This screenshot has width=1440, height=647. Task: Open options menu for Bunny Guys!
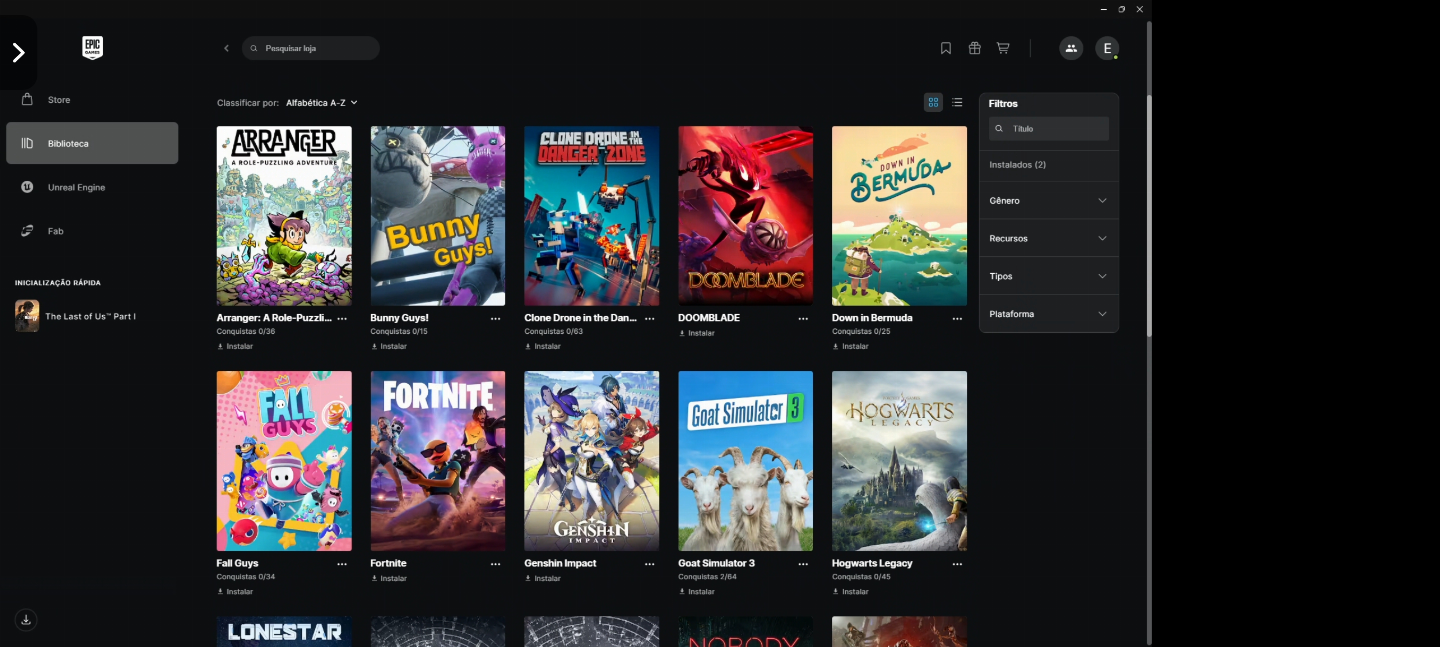pos(496,318)
